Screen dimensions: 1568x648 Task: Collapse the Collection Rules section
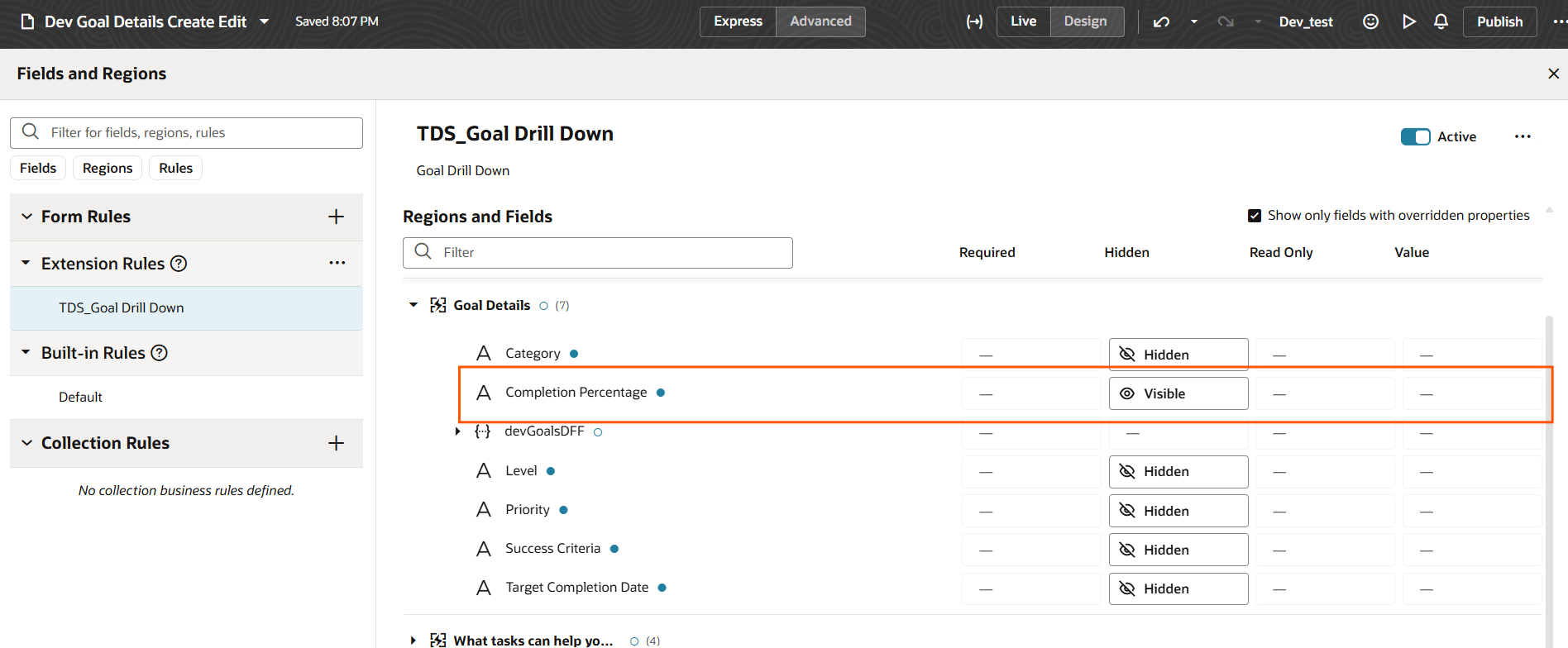26,443
